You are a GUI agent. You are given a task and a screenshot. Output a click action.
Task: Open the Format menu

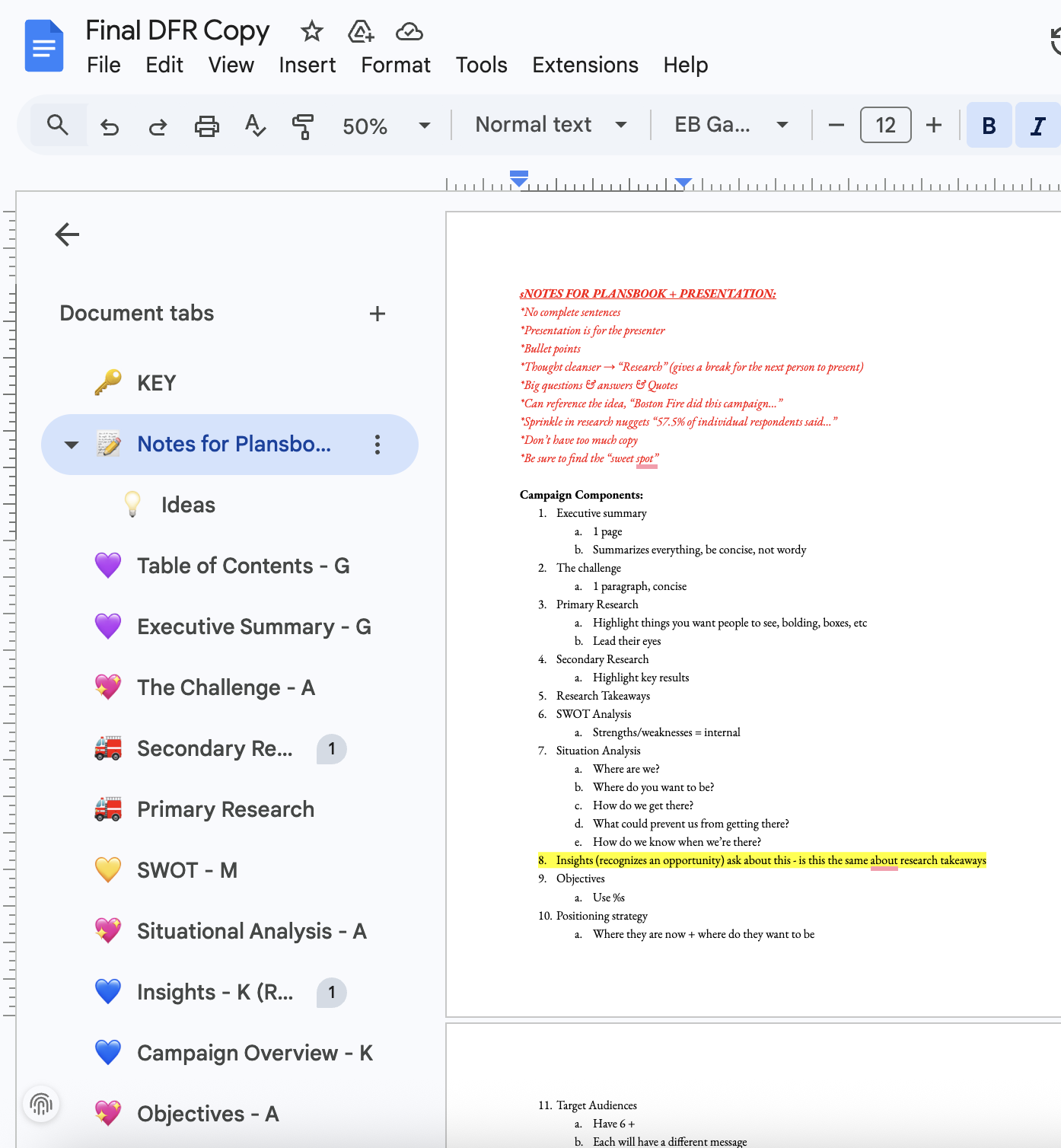pyautogui.click(x=396, y=65)
